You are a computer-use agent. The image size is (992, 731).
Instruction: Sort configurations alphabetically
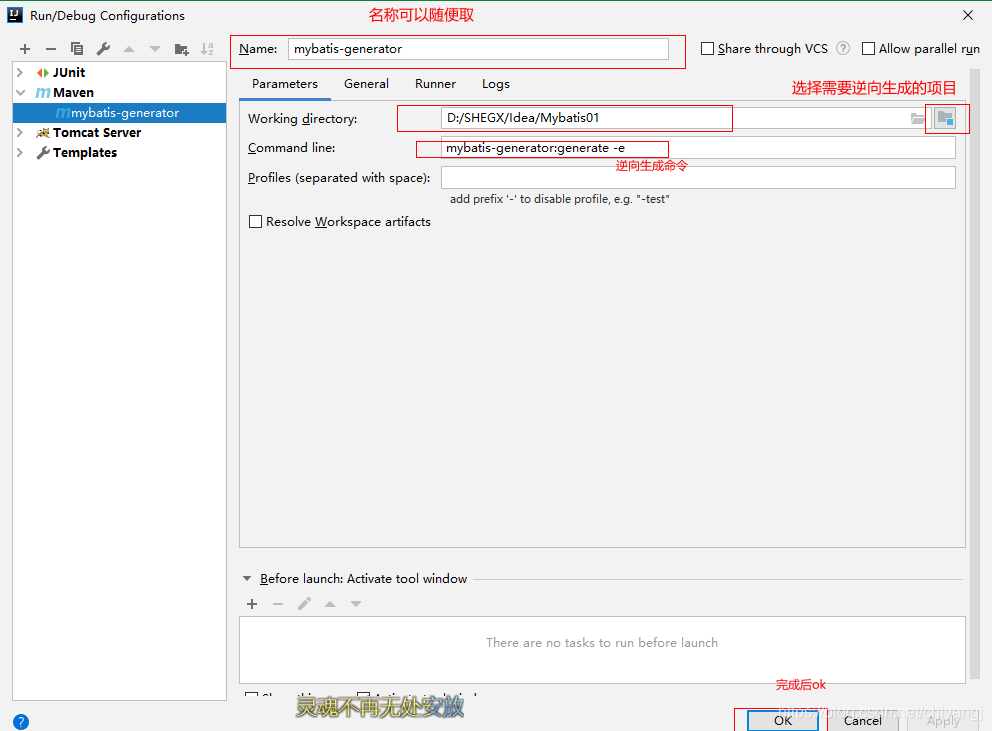pos(207,49)
